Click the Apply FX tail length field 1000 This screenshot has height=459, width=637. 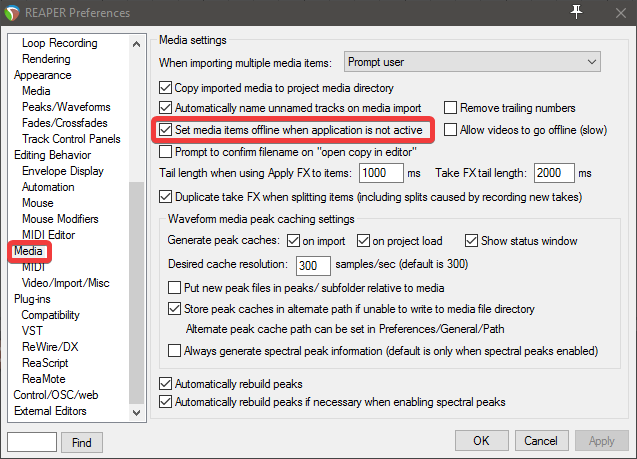(x=381, y=173)
